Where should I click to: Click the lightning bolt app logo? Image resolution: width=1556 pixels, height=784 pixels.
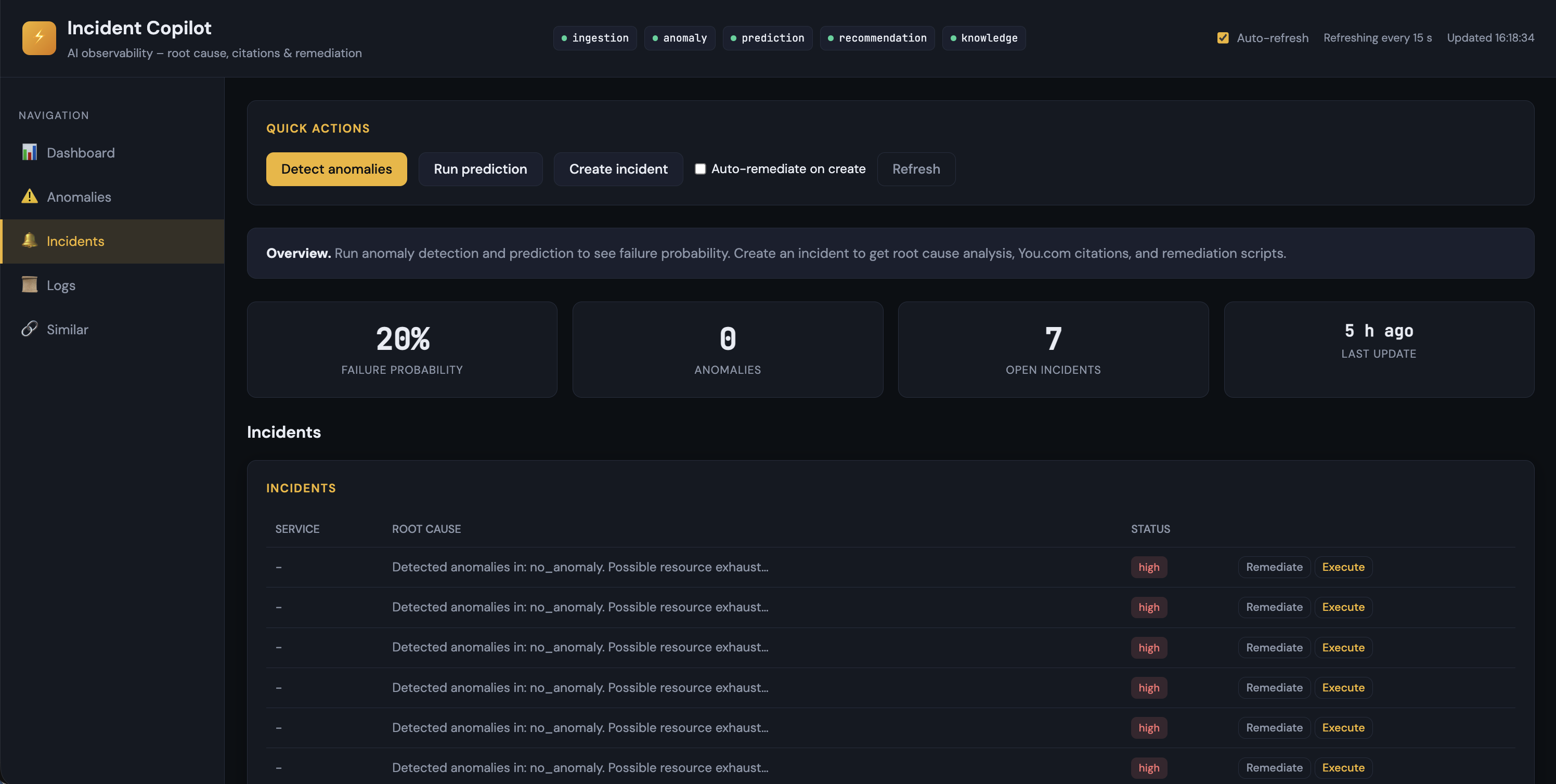(x=38, y=37)
